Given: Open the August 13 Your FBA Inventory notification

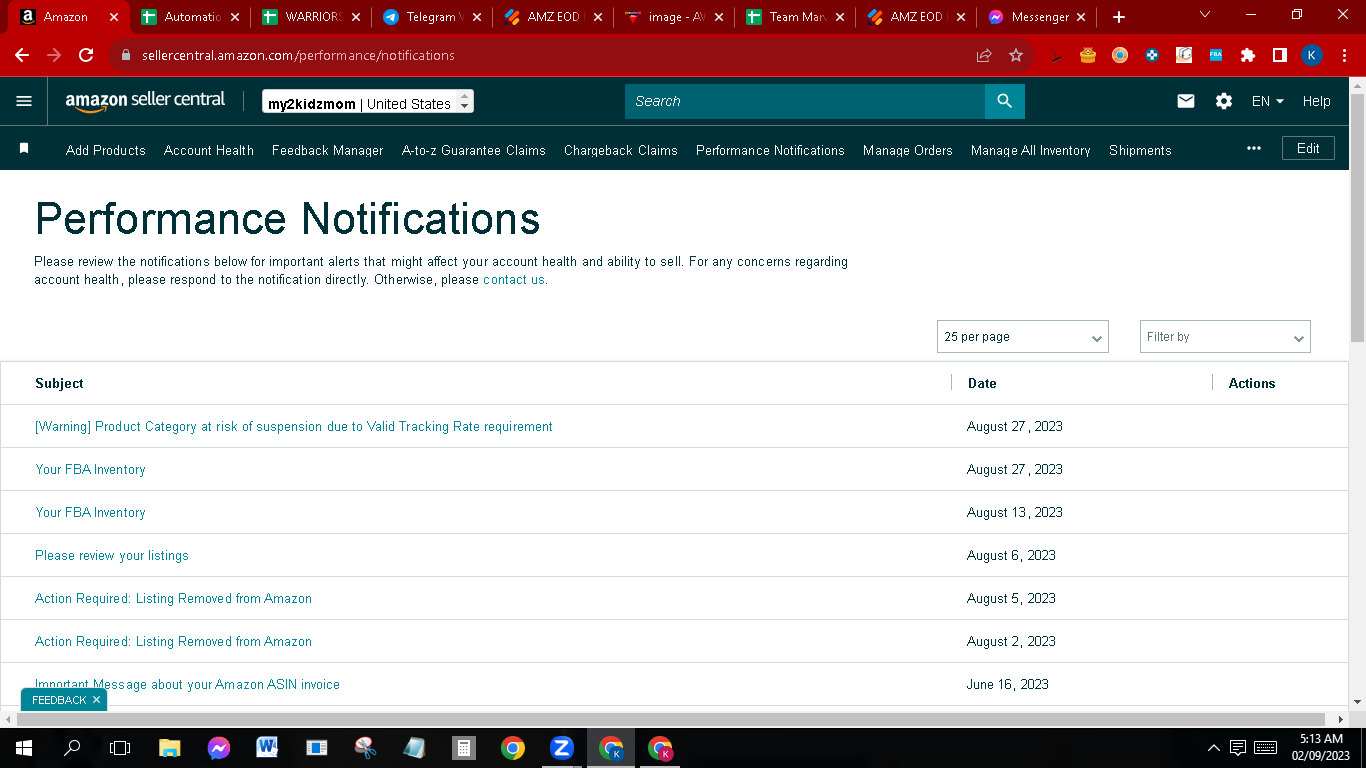Looking at the screenshot, I should (90, 512).
